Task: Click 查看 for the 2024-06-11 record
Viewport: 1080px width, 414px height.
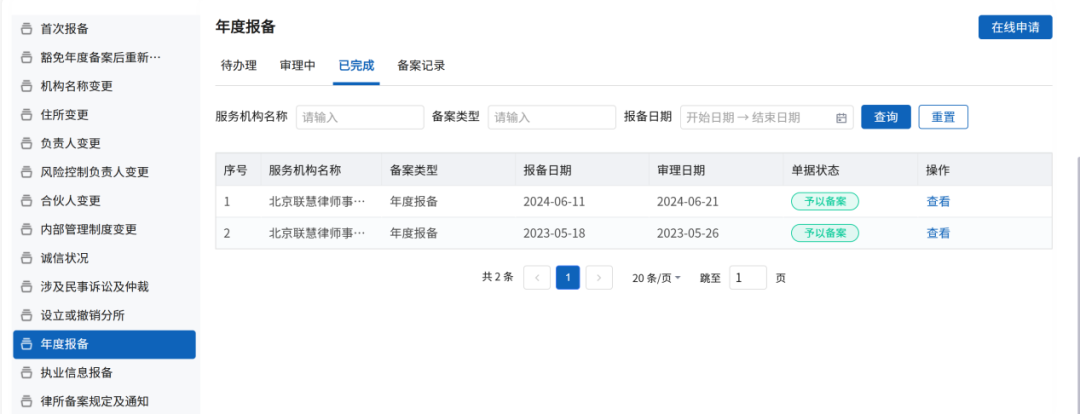Action: [x=938, y=202]
